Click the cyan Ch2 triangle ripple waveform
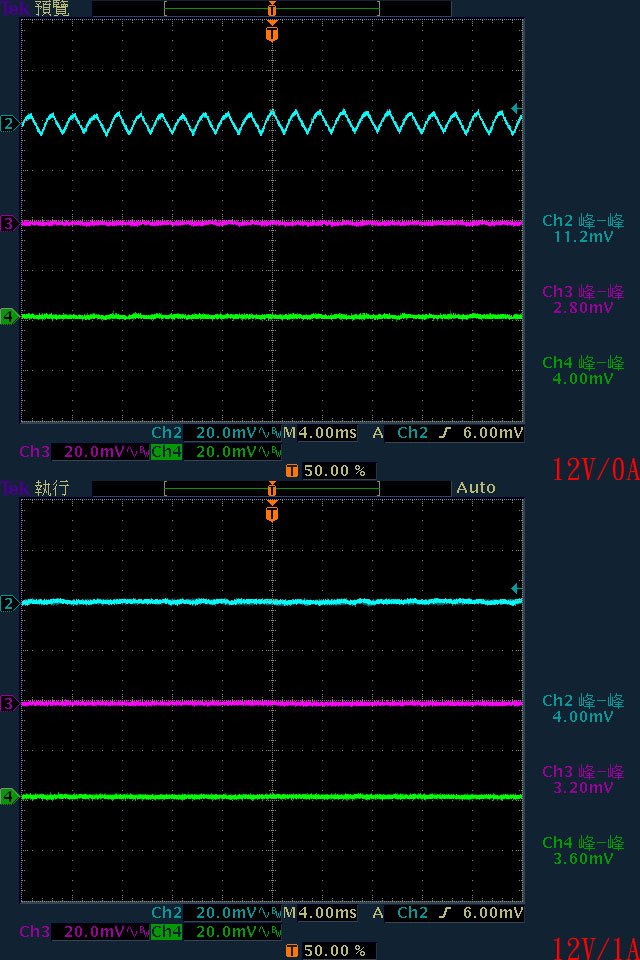Screen dimensions: 640x960 click(272, 122)
